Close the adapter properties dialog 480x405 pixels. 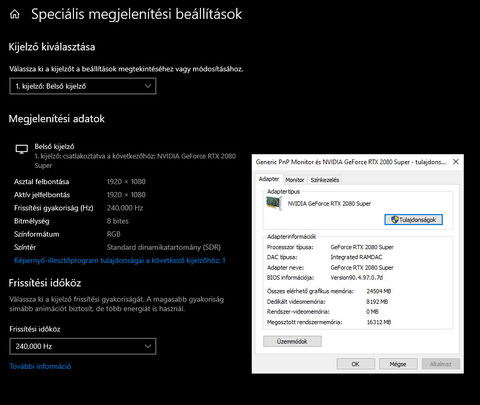pyautogui.click(x=456, y=162)
